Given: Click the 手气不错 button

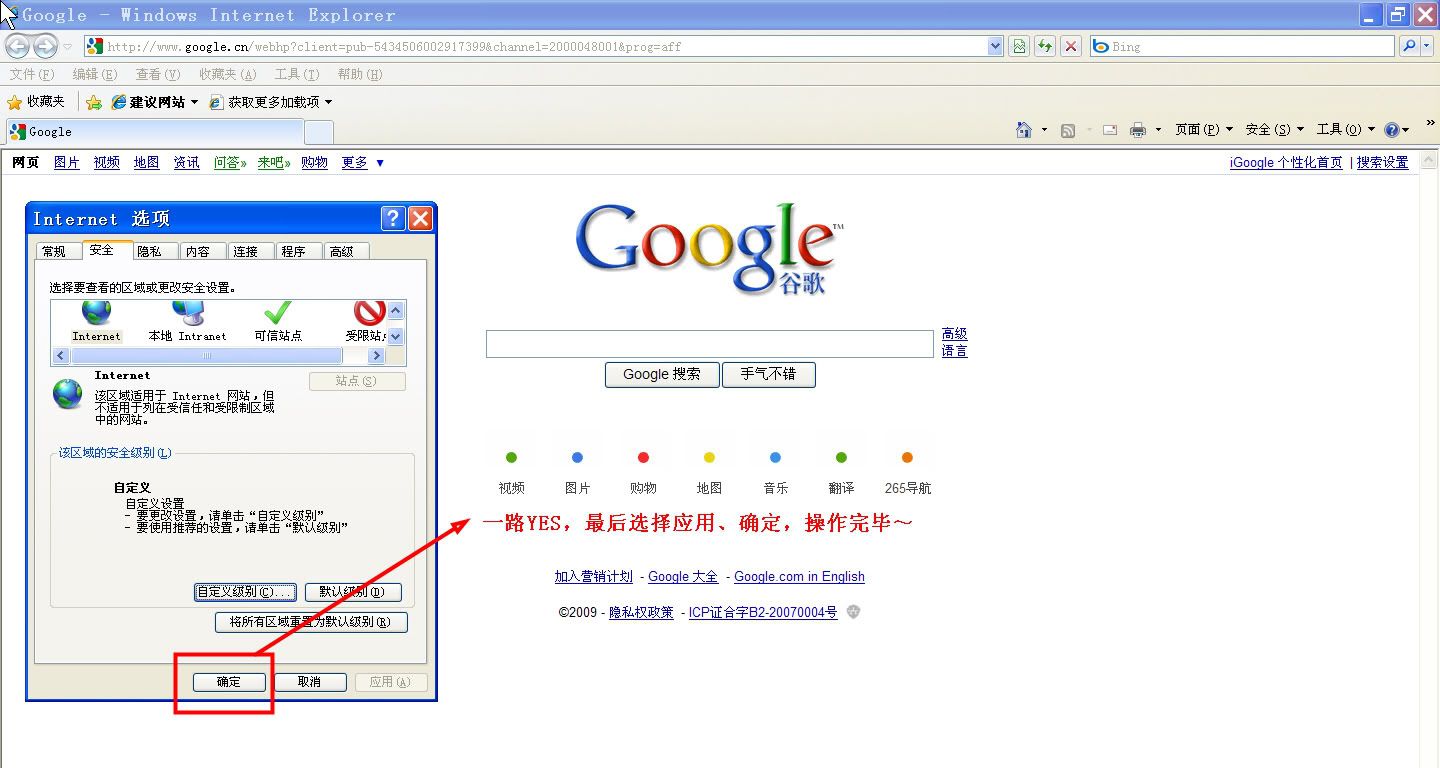Looking at the screenshot, I should [x=768, y=375].
